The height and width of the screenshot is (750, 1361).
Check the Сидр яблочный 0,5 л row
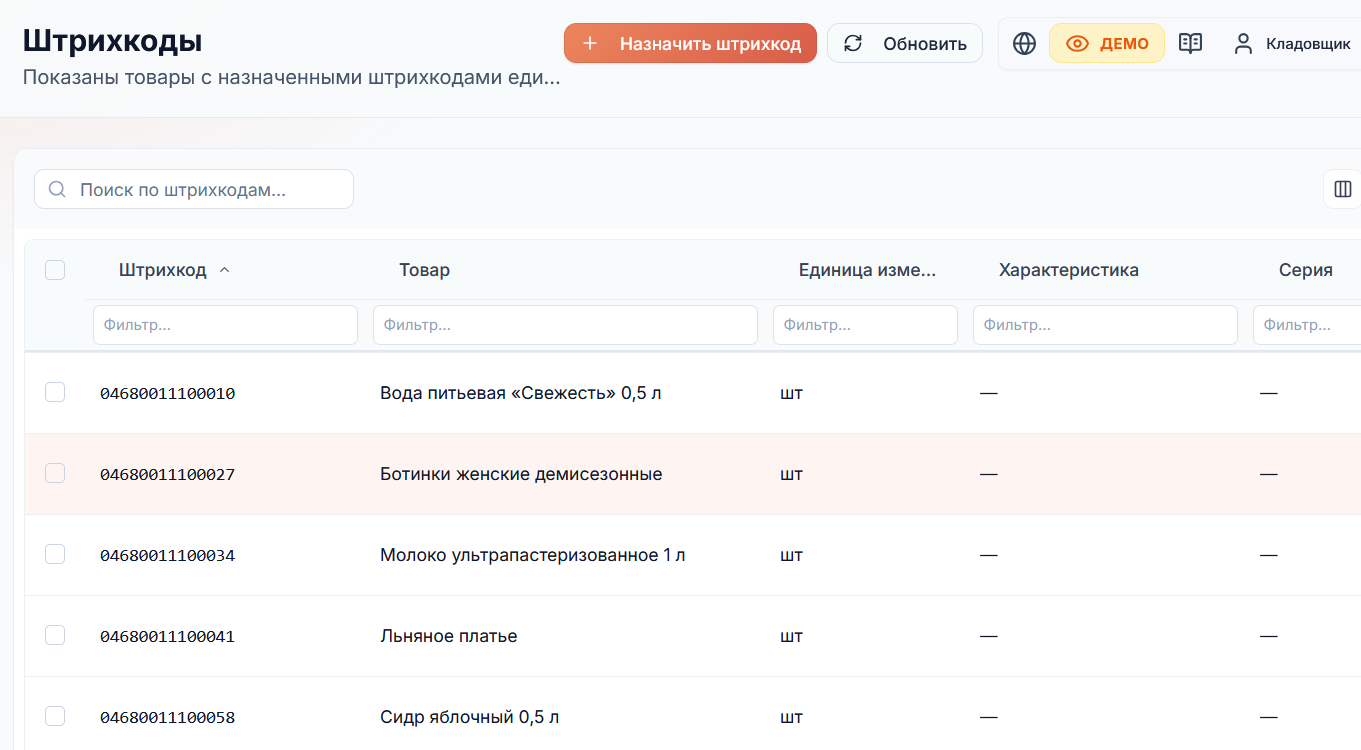pos(55,716)
